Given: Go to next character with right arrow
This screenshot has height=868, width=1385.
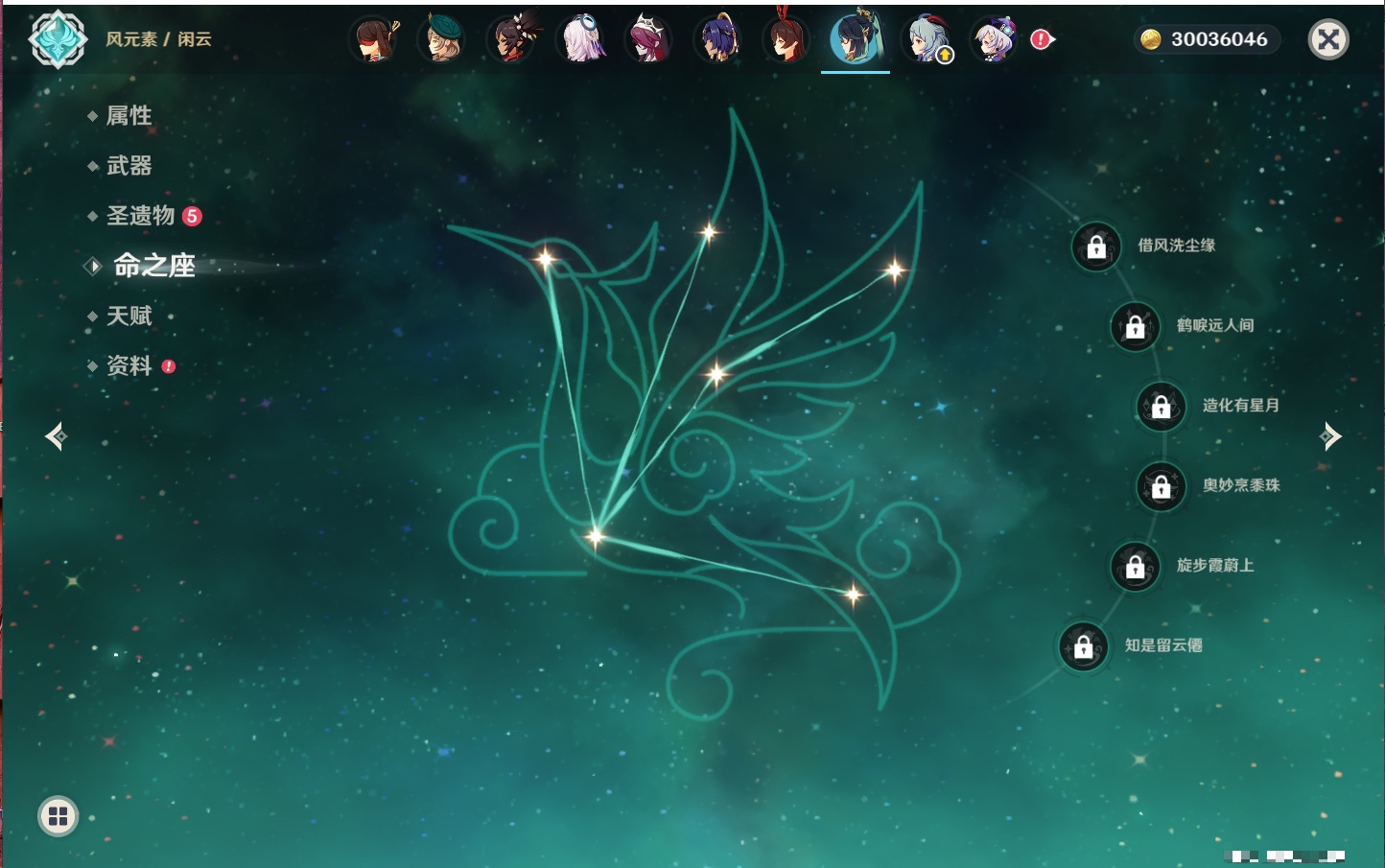Looking at the screenshot, I should coord(1330,436).
